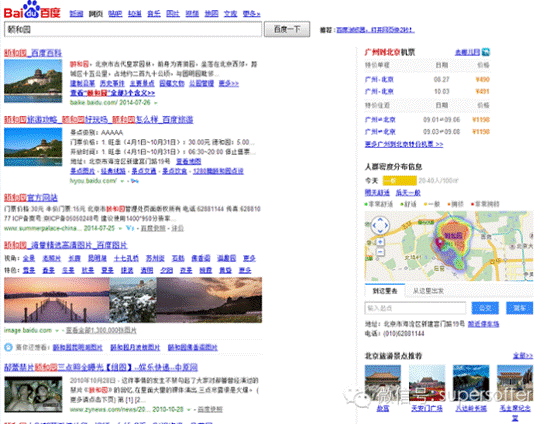Open the Baidu images result title

tap(66, 245)
